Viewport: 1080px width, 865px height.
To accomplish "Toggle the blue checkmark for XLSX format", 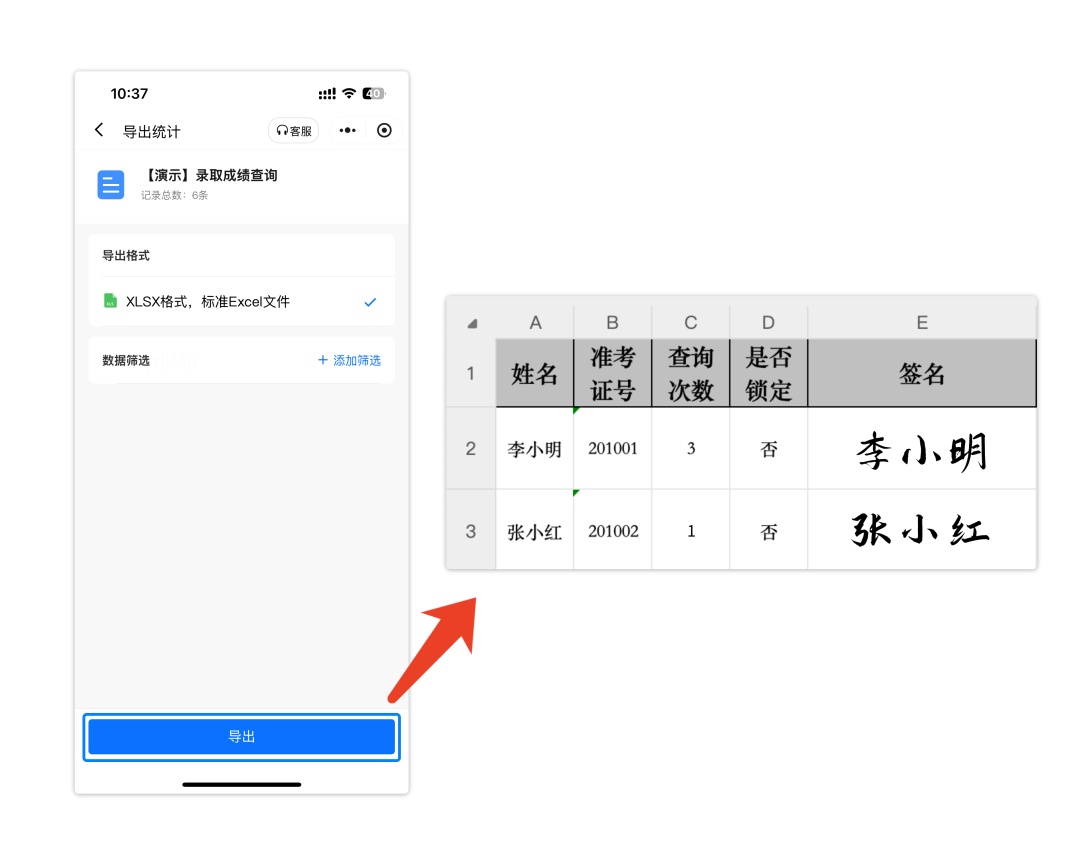I will point(370,302).
